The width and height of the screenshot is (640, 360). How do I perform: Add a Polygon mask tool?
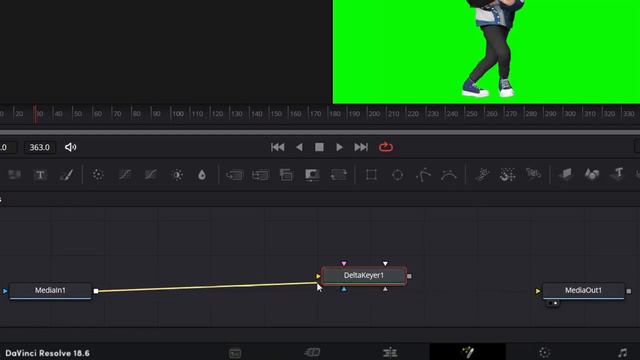pyautogui.click(x=423, y=175)
